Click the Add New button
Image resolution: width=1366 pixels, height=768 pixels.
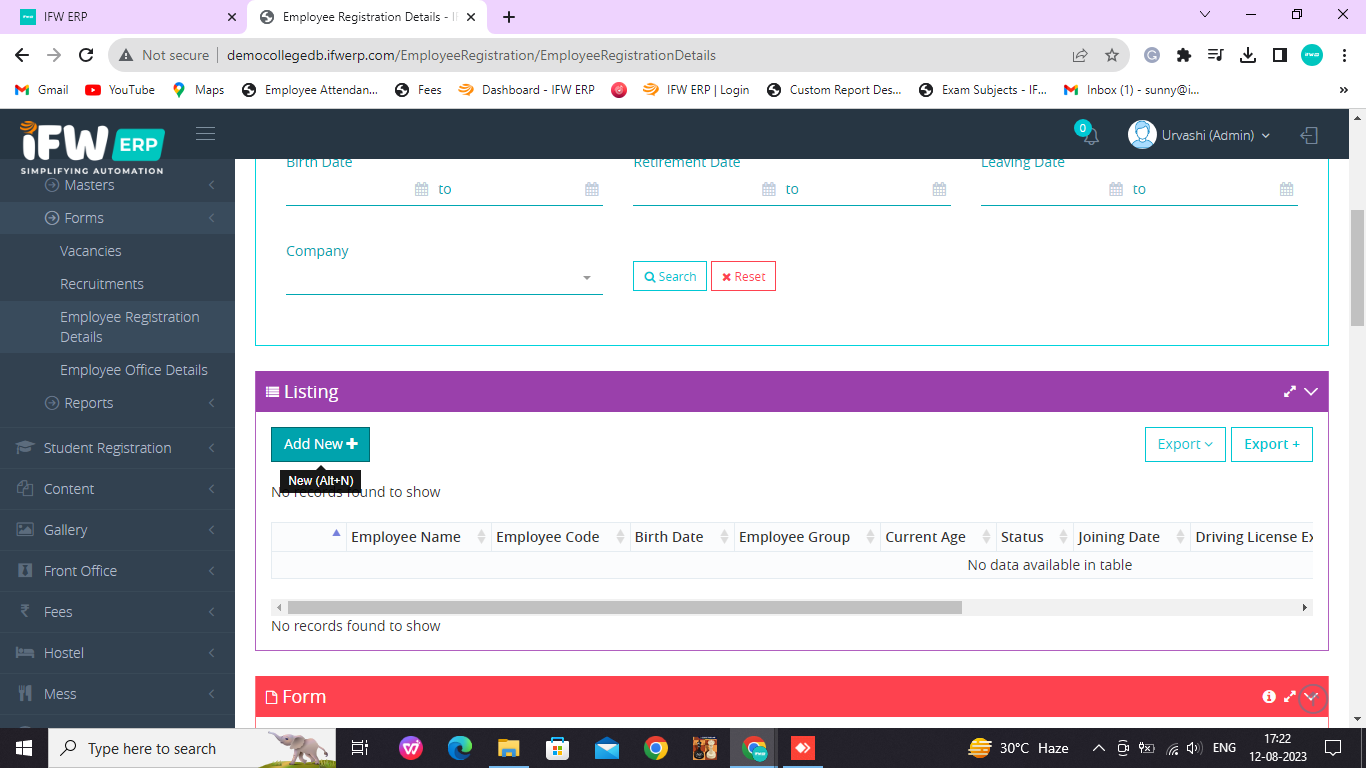pos(320,444)
